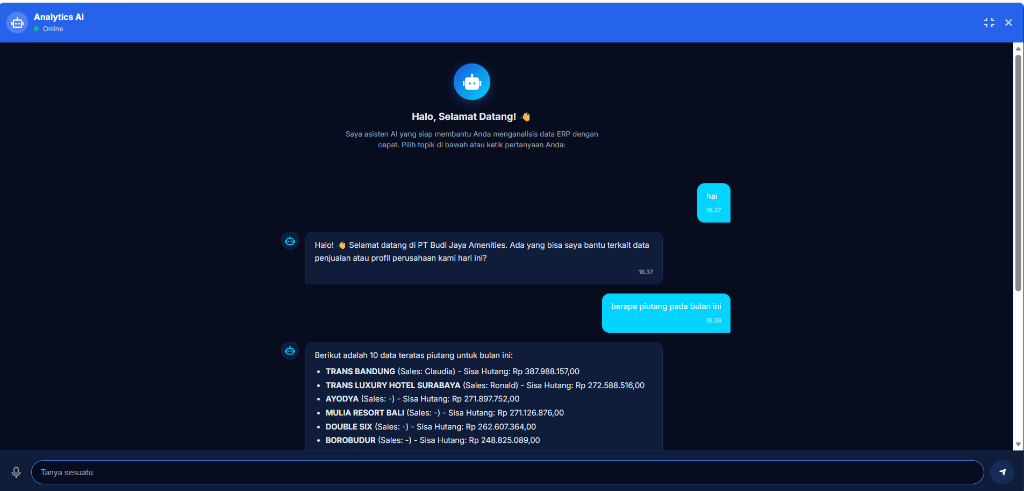Click the large robot icon above welcome text

472,82
